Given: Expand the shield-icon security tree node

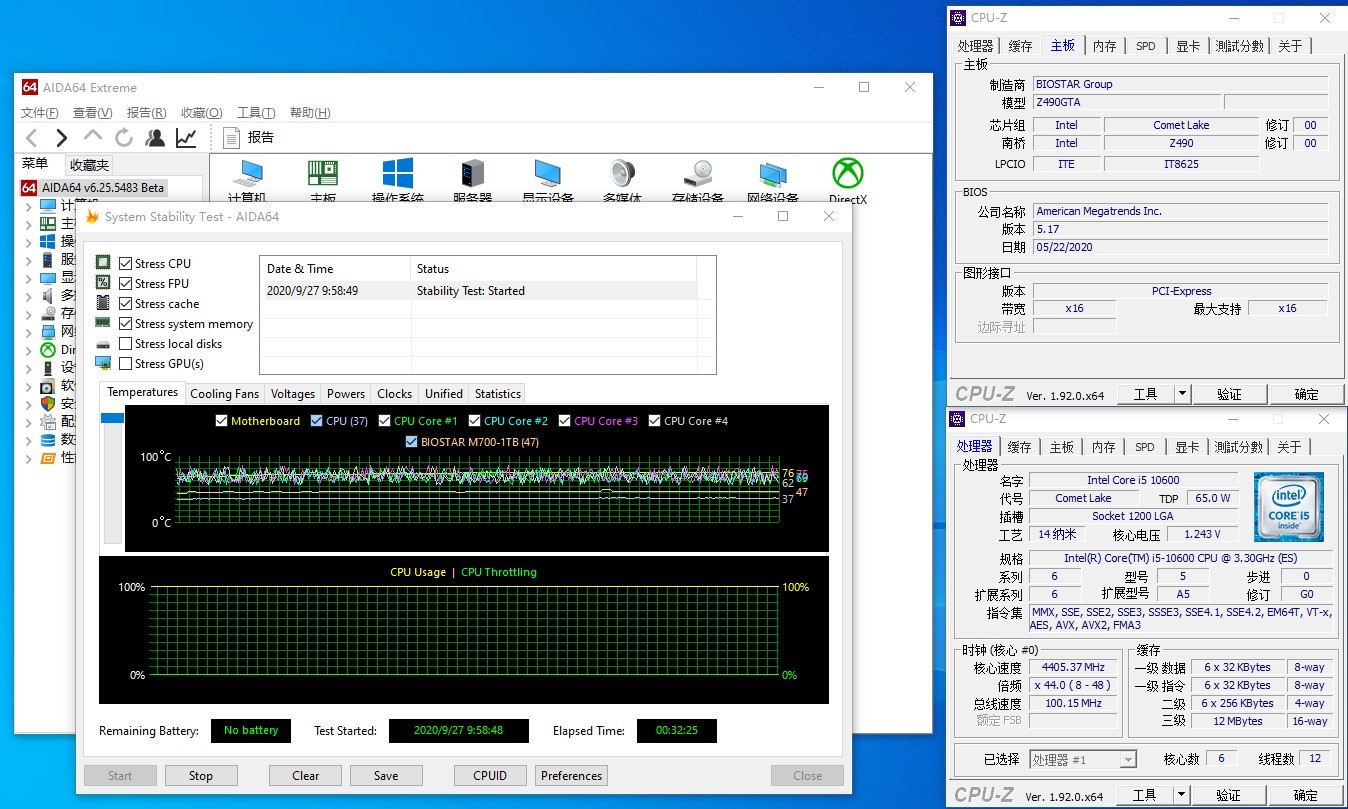Looking at the screenshot, I should [27, 403].
